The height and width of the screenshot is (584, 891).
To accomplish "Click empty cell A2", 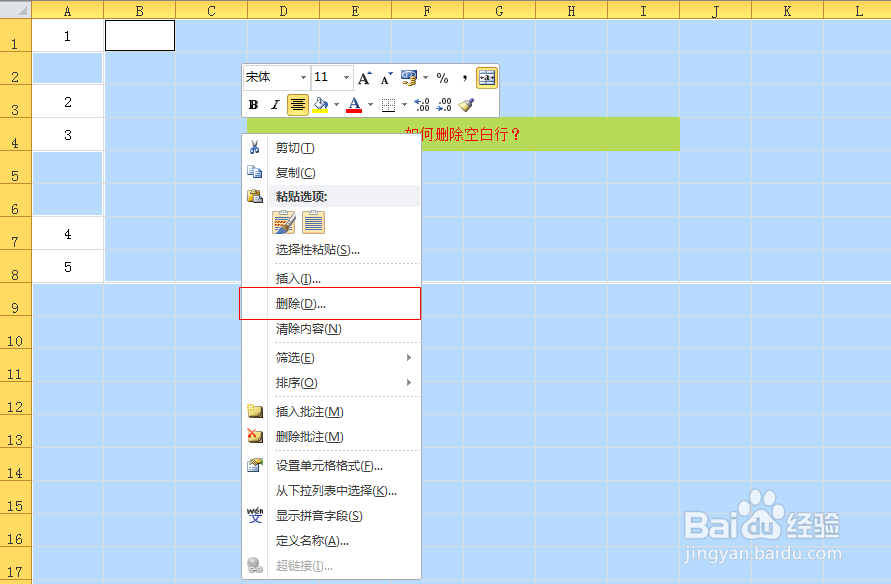I will coord(68,69).
